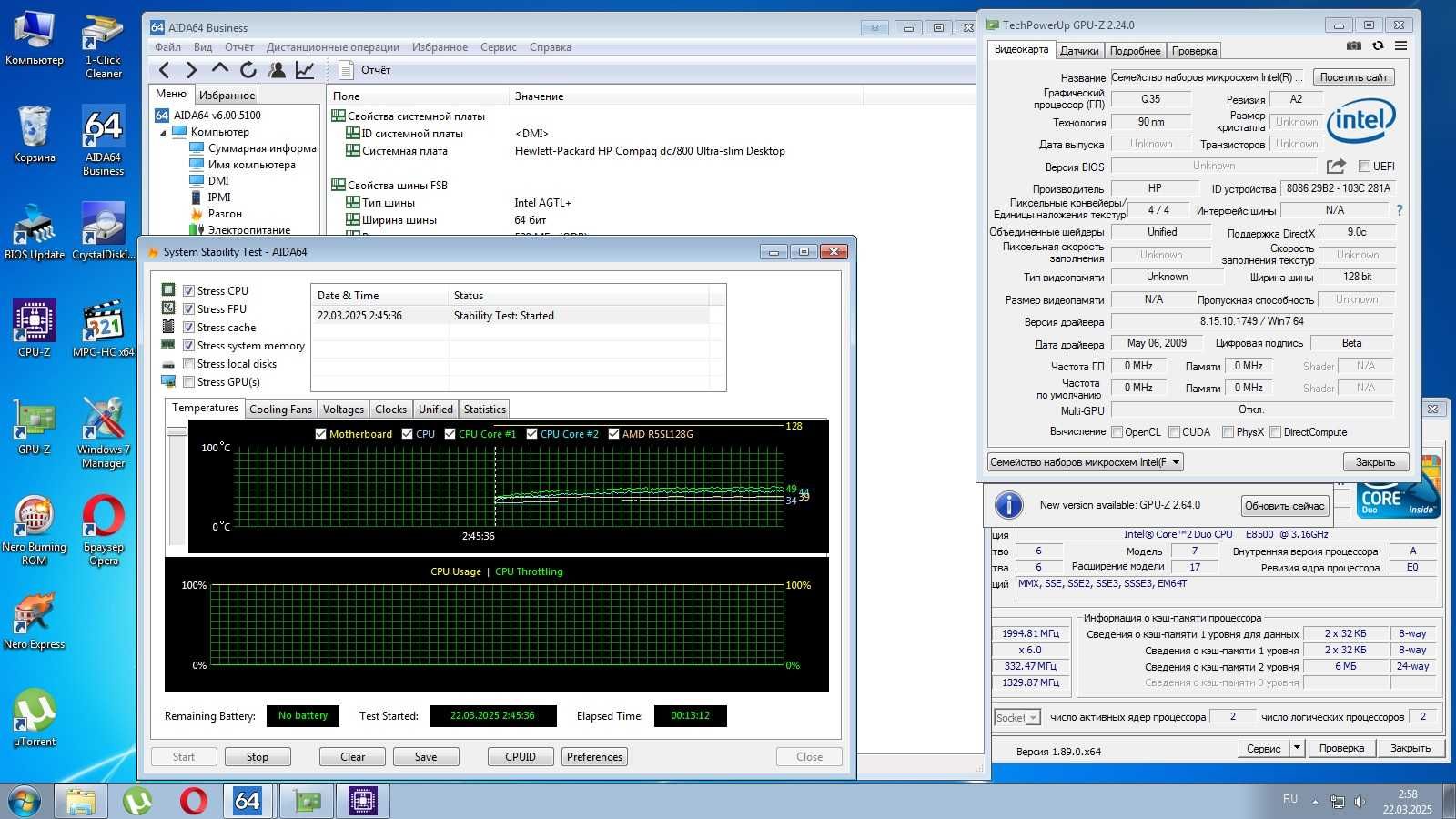The image size is (1456, 819).
Task: Uncheck CPU Core #1 temperature graph
Action: (x=450, y=434)
